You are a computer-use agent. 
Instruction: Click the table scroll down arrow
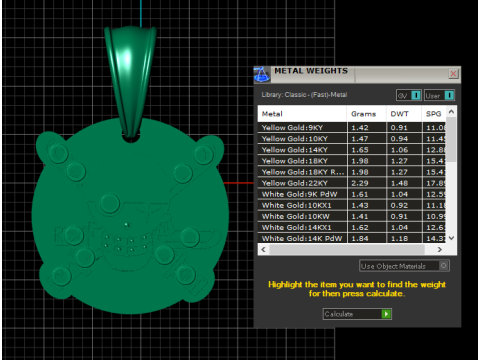451,238
